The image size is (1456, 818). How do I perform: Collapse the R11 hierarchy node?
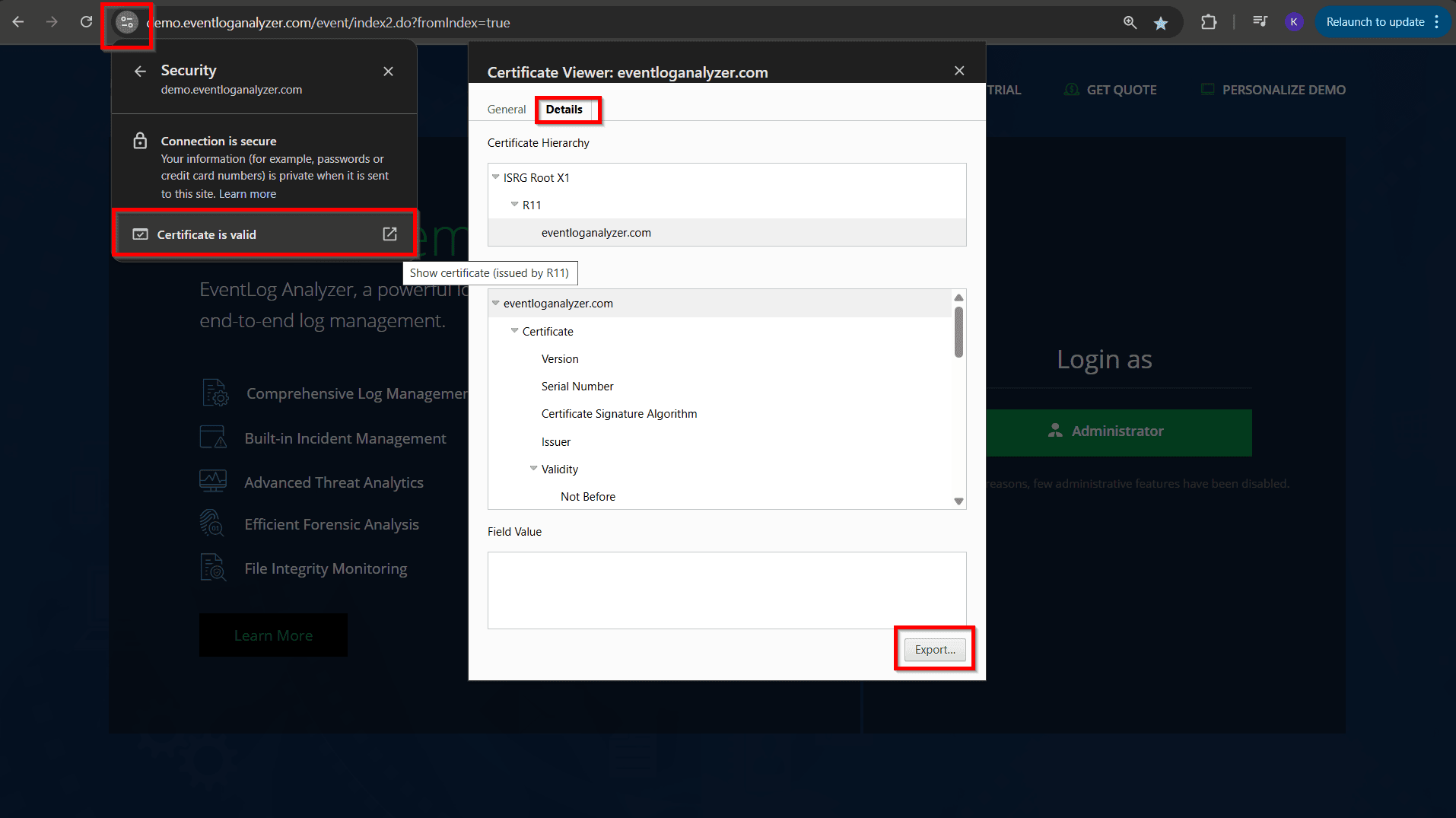(x=514, y=205)
